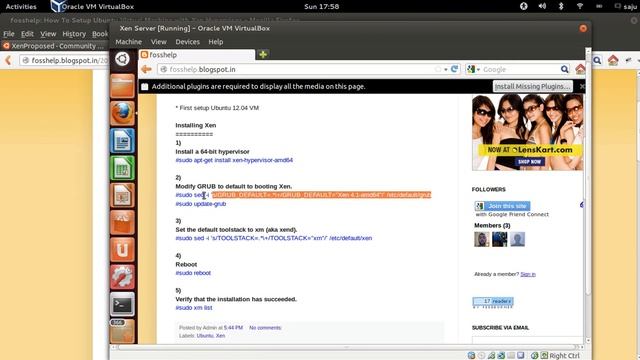Open the Machine menu in VirtualBox
The width and height of the screenshot is (640, 360).
[129, 42]
